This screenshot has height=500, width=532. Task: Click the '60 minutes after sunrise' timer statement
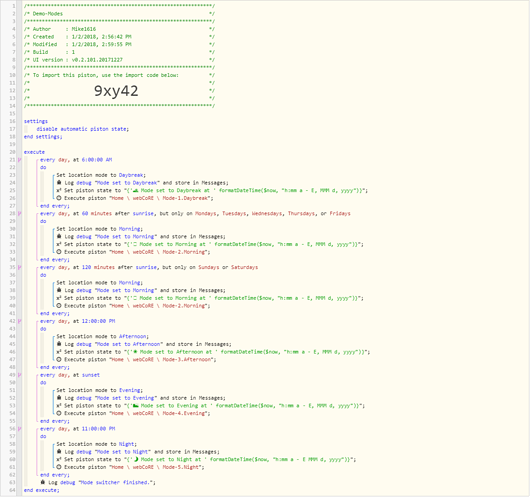pyautogui.click(x=195, y=214)
